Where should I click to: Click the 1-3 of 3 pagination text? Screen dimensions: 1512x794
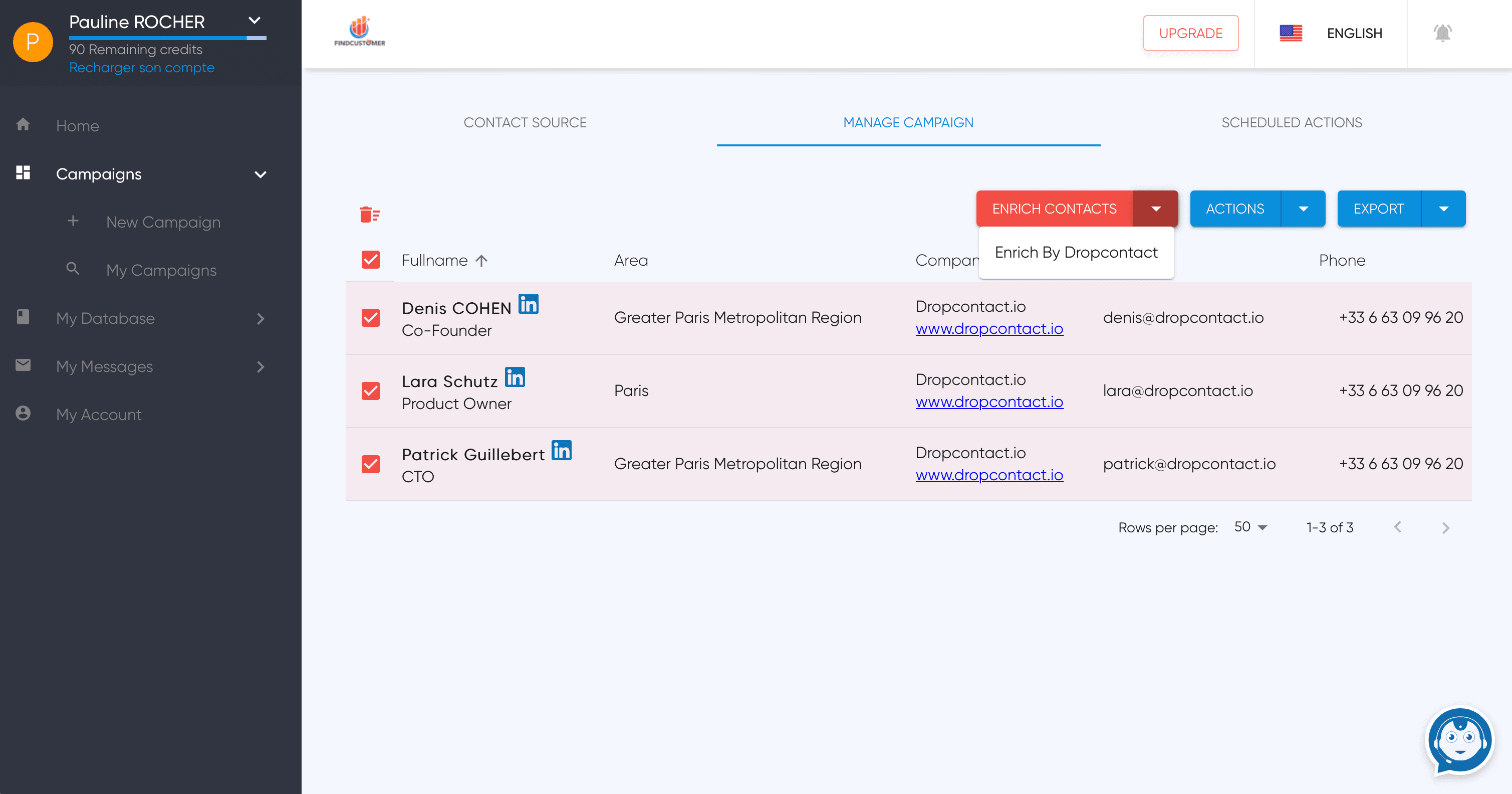(1330, 527)
